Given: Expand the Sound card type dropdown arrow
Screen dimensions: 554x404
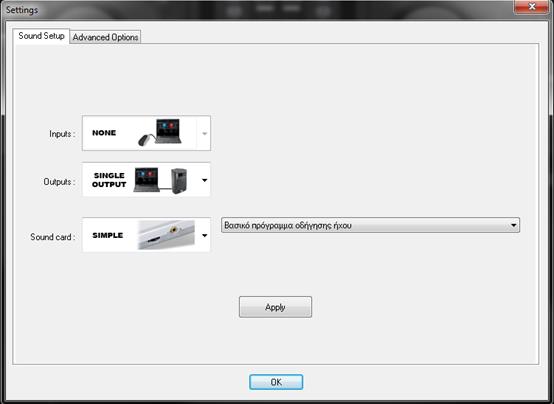Looking at the screenshot, I should (x=204, y=235).
